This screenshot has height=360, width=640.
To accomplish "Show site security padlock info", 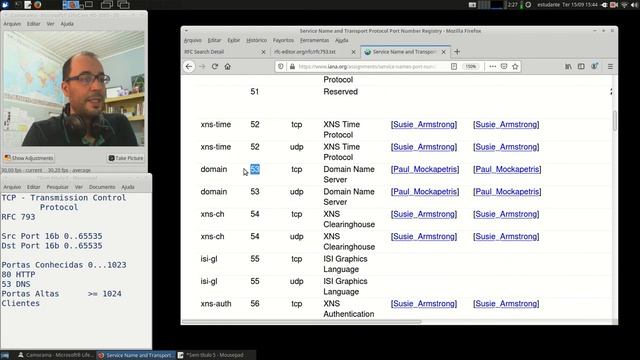I will (x=292, y=67).
